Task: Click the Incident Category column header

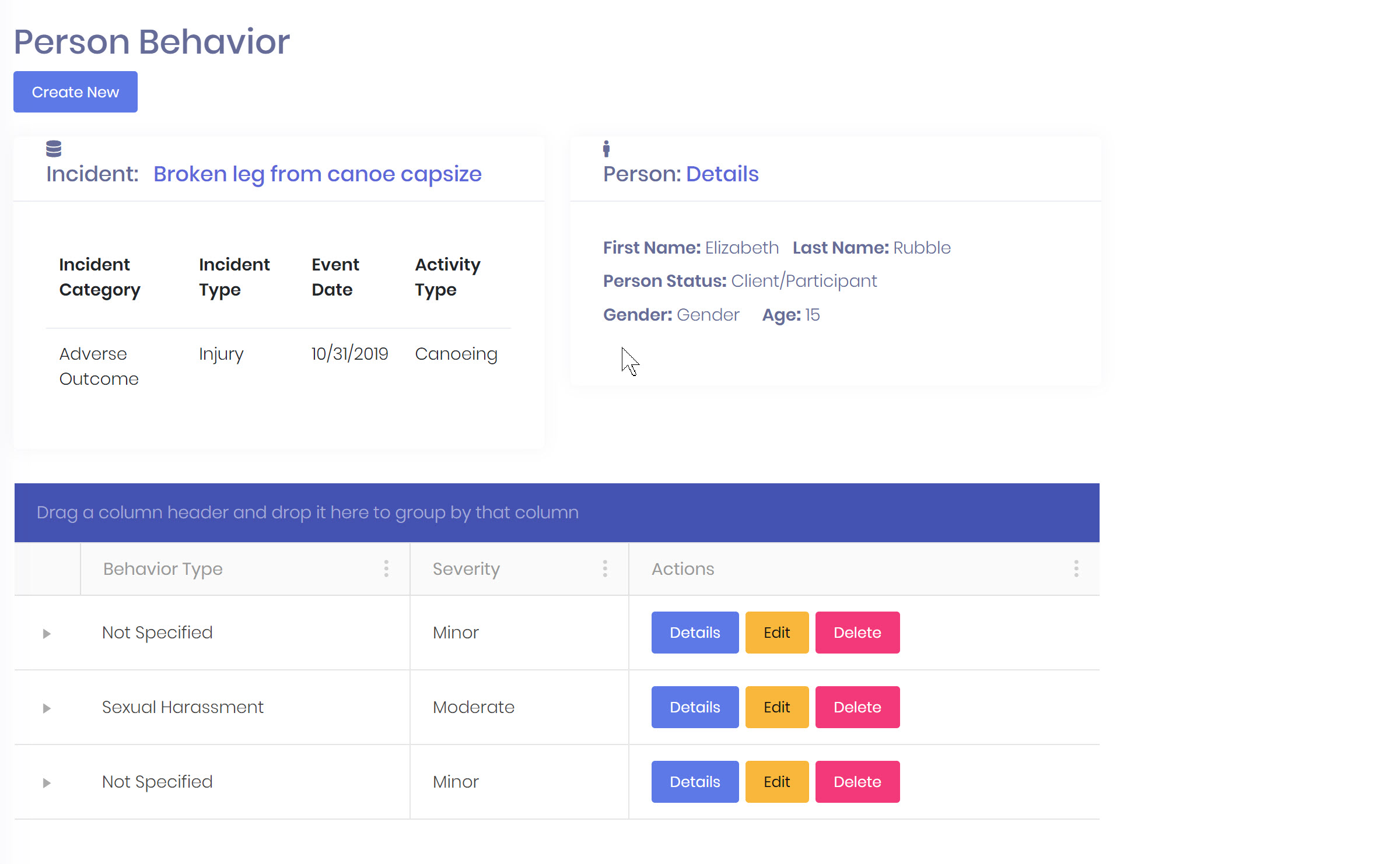Action: coord(100,277)
